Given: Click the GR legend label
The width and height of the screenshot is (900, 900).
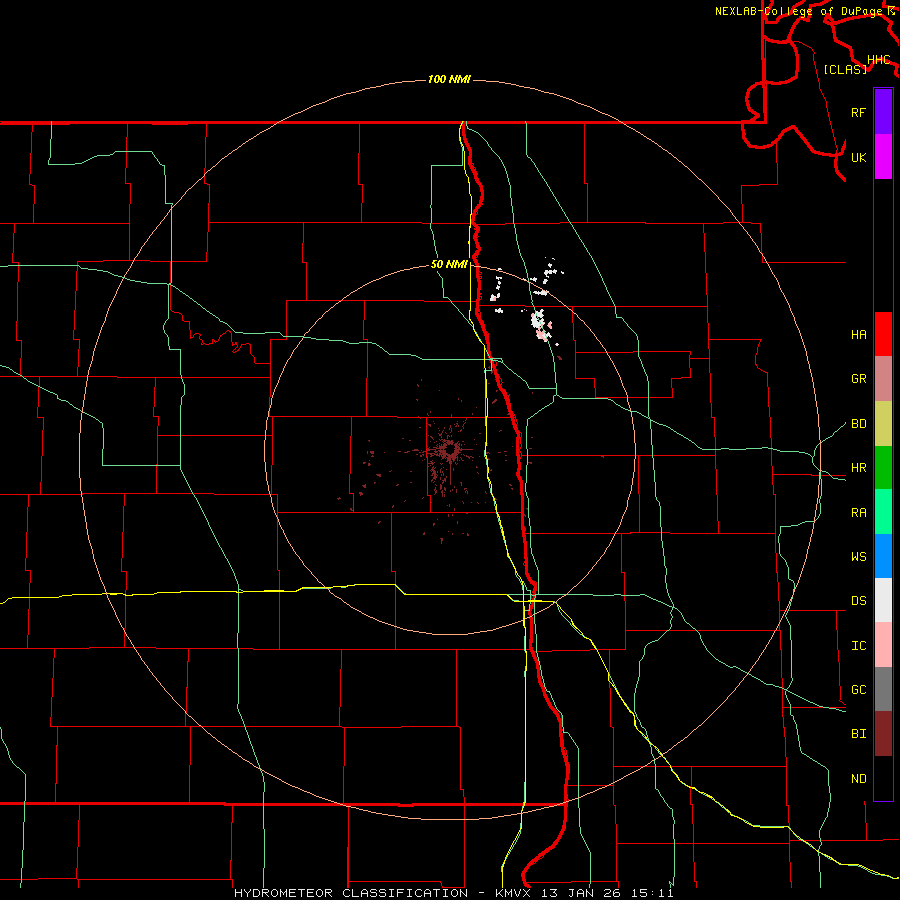Looking at the screenshot, I should (858, 379).
